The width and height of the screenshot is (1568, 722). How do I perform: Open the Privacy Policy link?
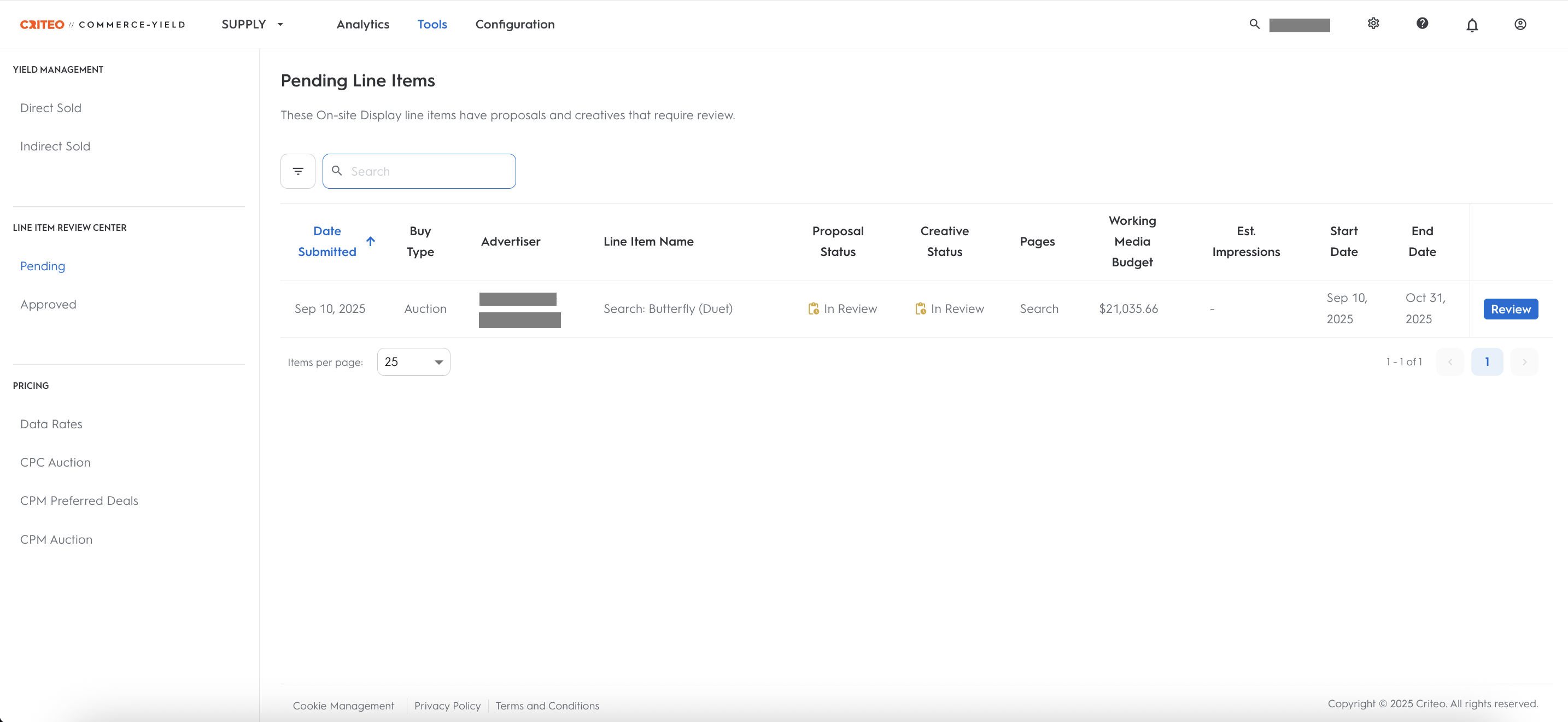point(447,705)
